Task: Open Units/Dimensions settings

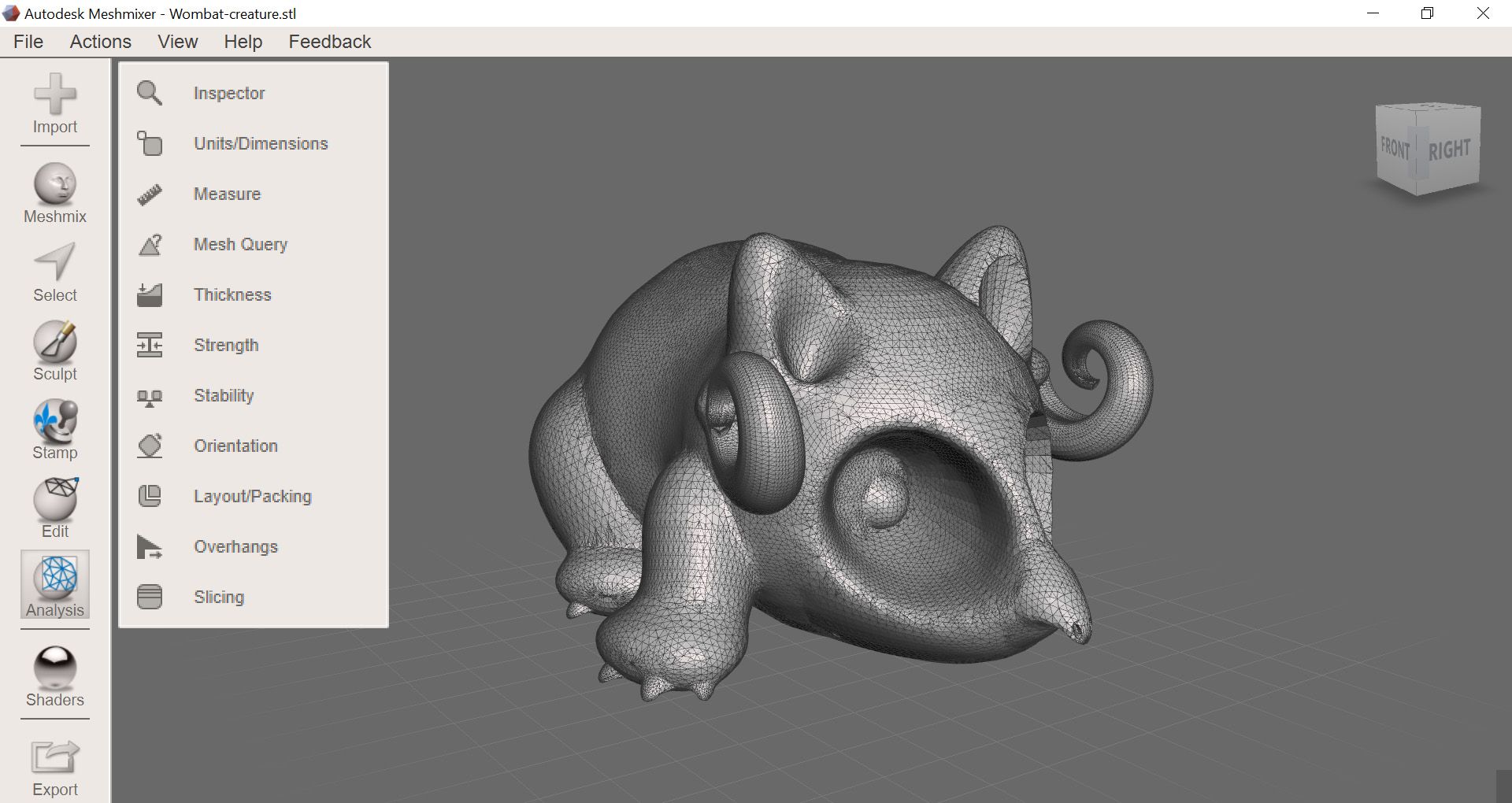Action: 261,143
